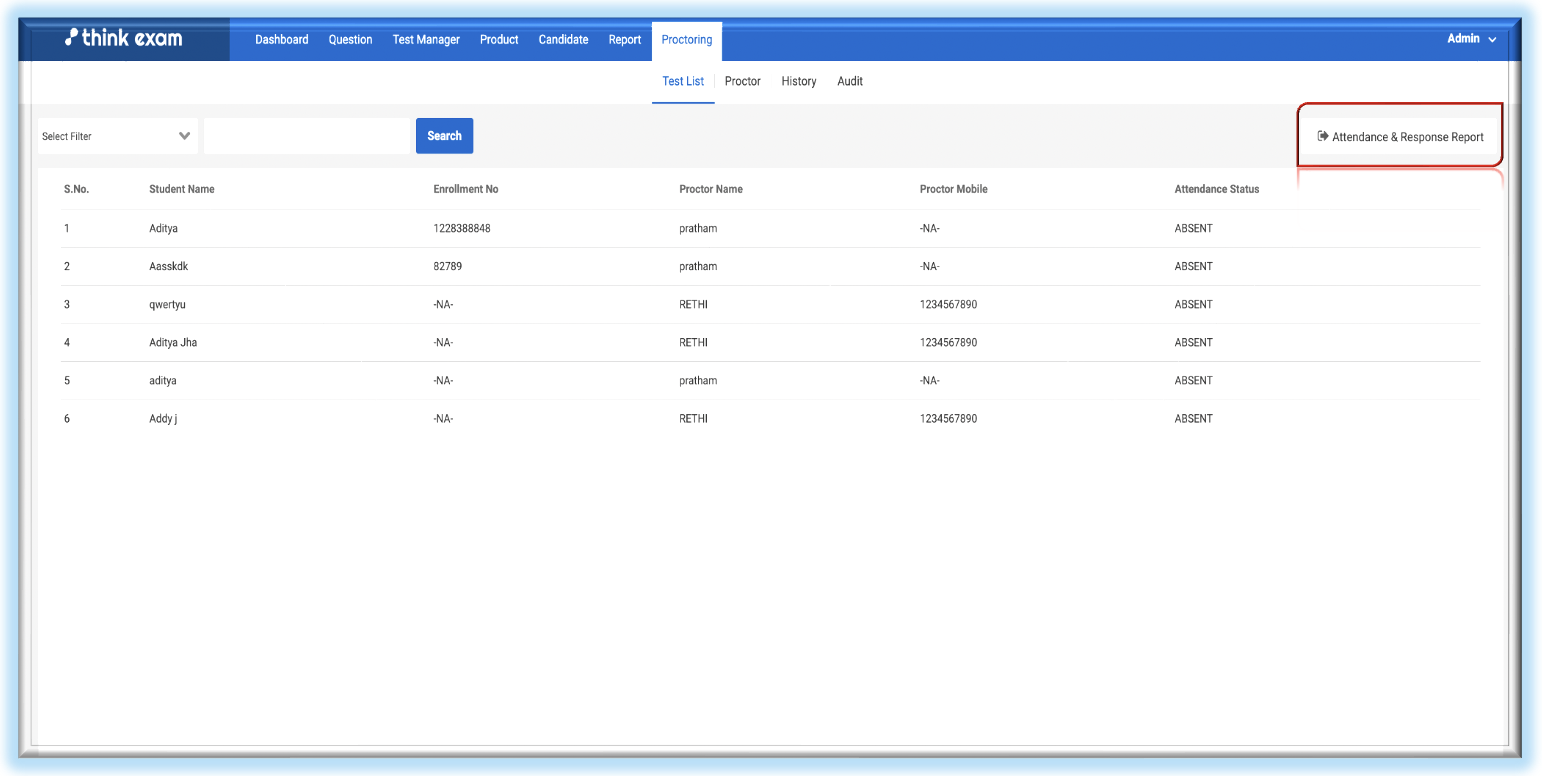The image size is (1542, 776).
Task: Click the Think Exam logo
Action: point(123,39)
